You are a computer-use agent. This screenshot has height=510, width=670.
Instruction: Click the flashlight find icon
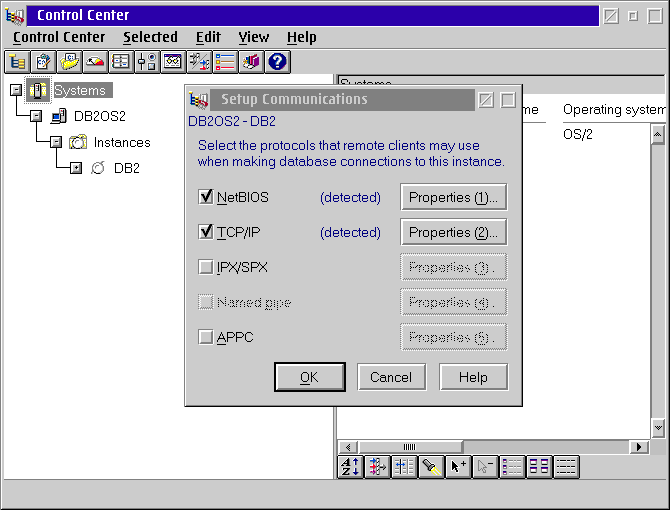tap(431, 466)
